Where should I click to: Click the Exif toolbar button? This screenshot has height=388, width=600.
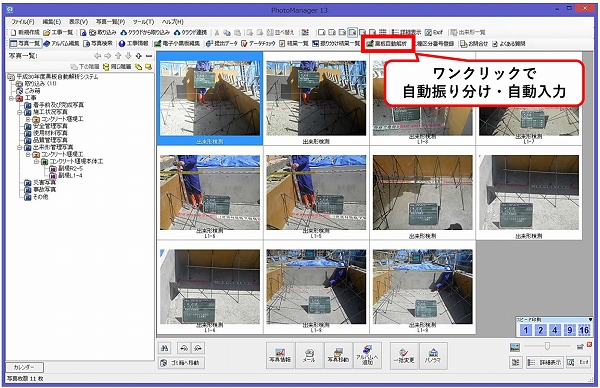click(x=434, y=33)
